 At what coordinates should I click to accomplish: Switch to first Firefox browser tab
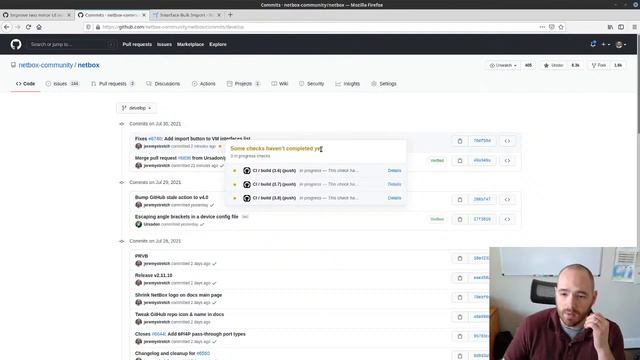[x=37, y=15]
